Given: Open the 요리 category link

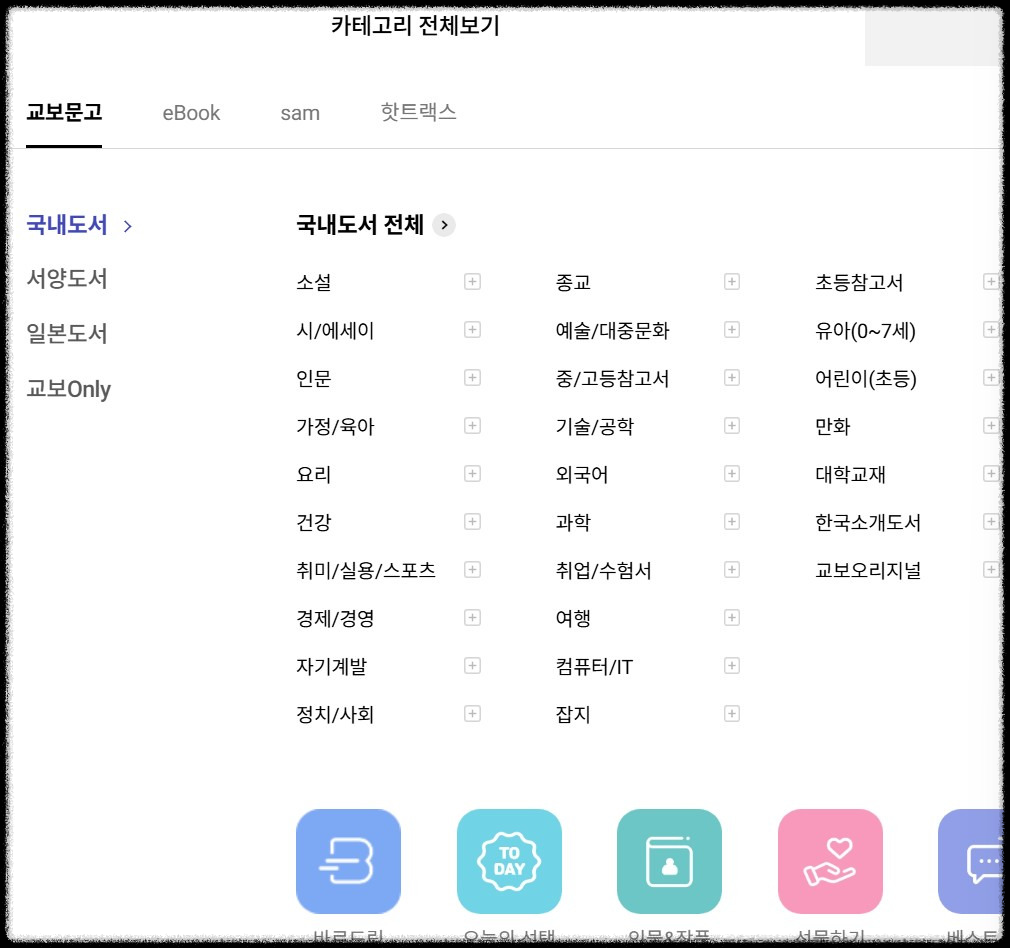Looking at the screenshot, I should [x=314, y=475].
